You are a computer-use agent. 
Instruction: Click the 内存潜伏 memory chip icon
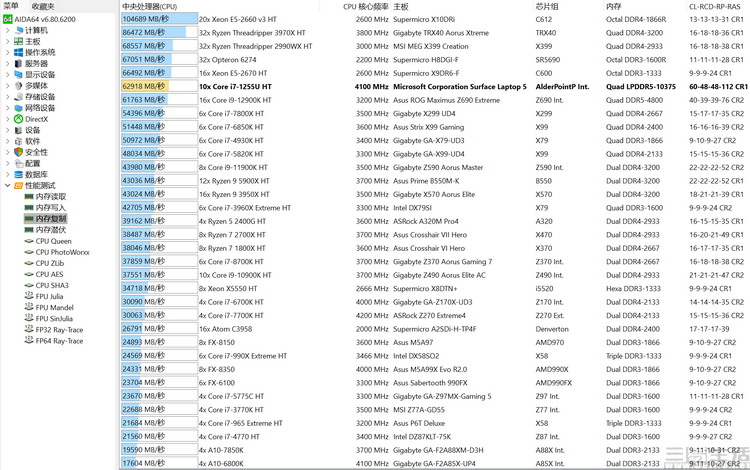(x=29, y=230)
